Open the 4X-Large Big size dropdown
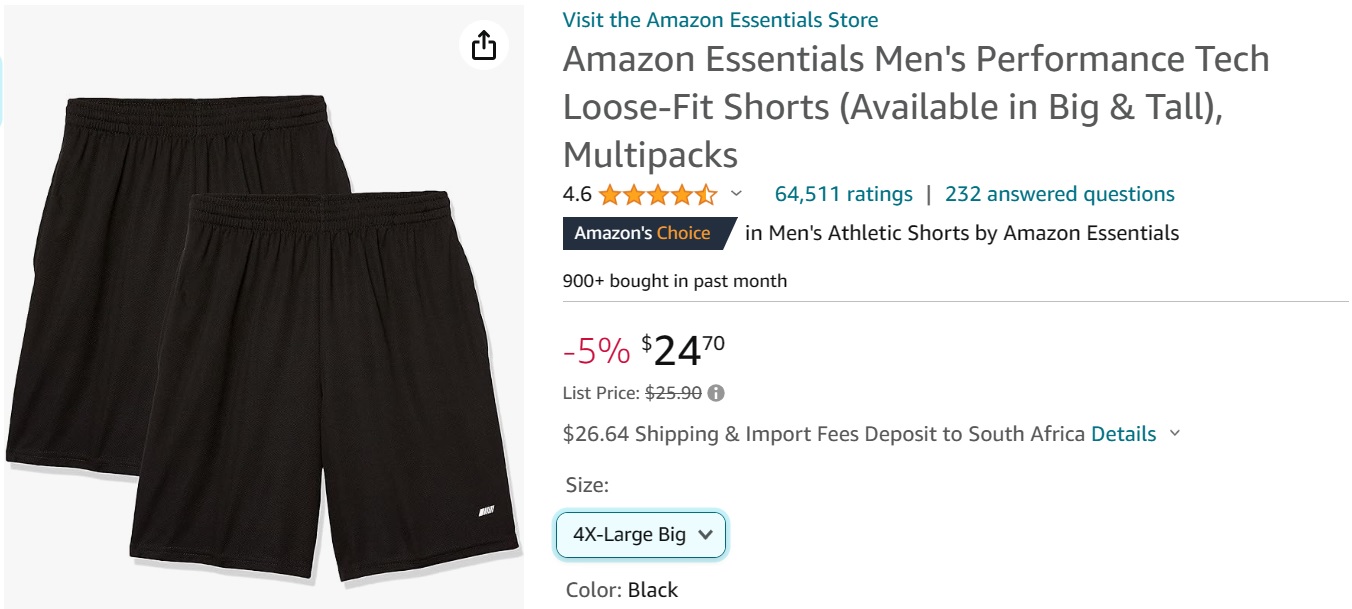1352x609 pixels. point(641,535)
